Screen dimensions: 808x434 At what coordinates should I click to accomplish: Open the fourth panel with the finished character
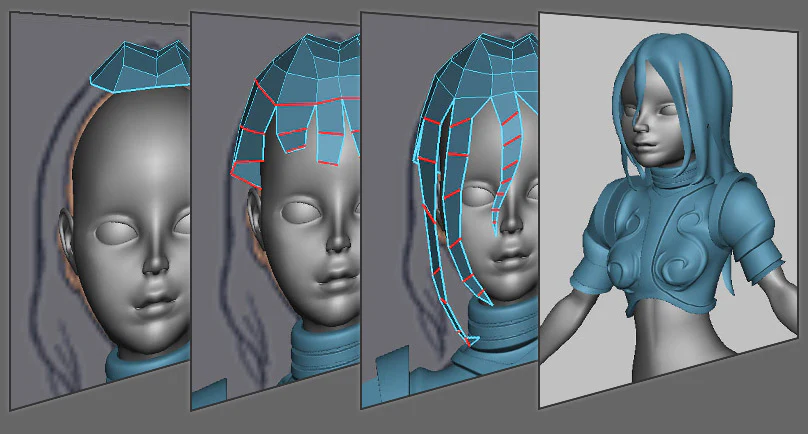pos(668,210)
